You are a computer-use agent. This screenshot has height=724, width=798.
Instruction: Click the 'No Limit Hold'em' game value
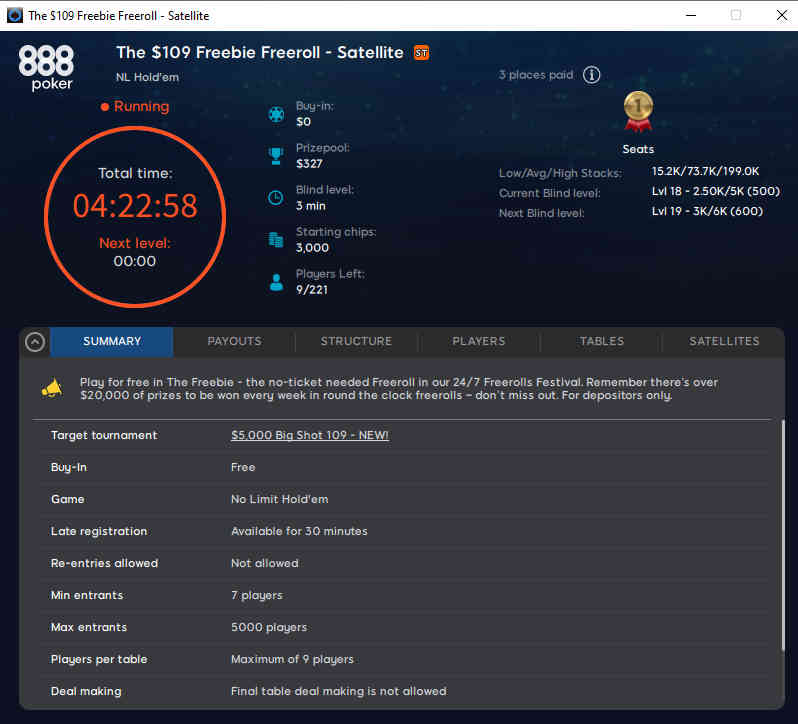(x=279, y=500)
